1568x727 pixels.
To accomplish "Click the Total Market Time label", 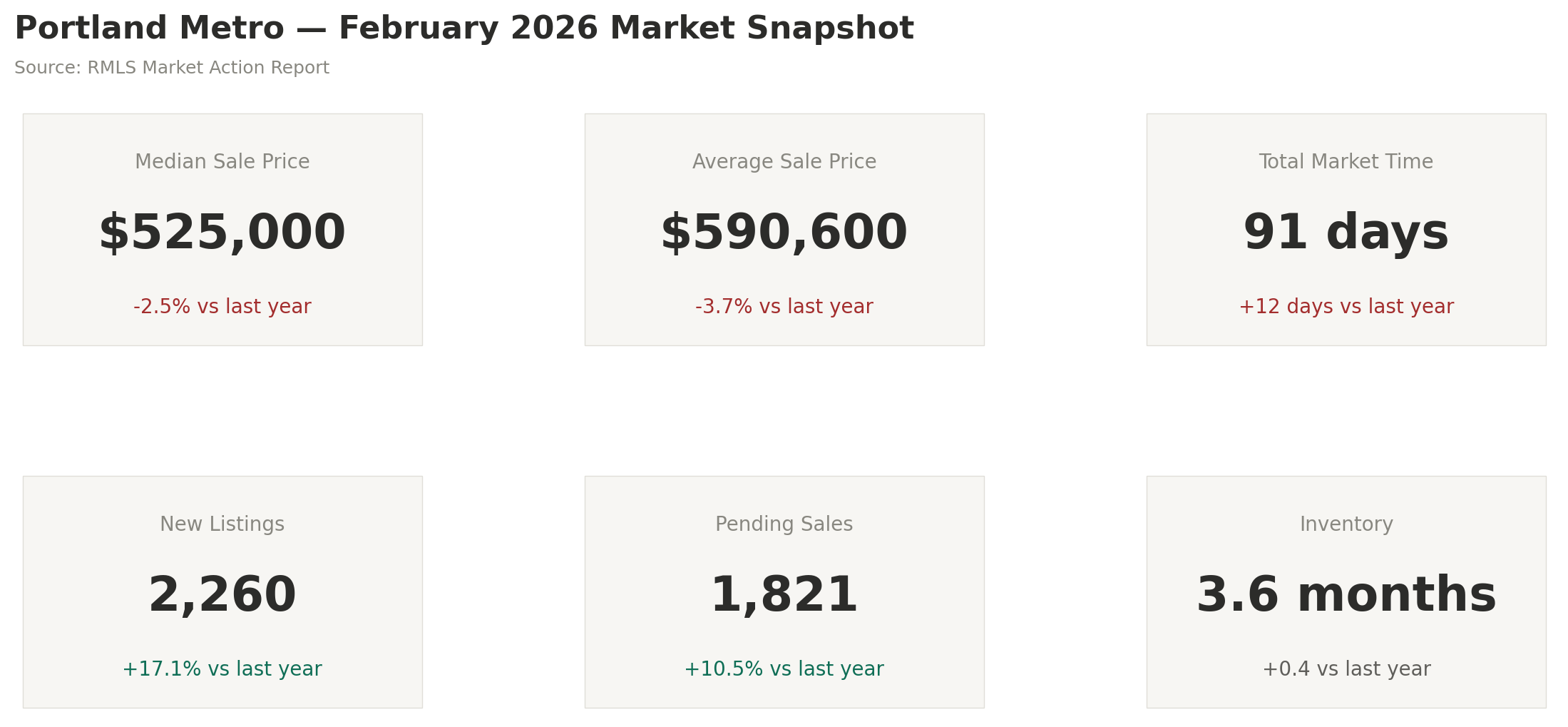I will [1346, 162].
